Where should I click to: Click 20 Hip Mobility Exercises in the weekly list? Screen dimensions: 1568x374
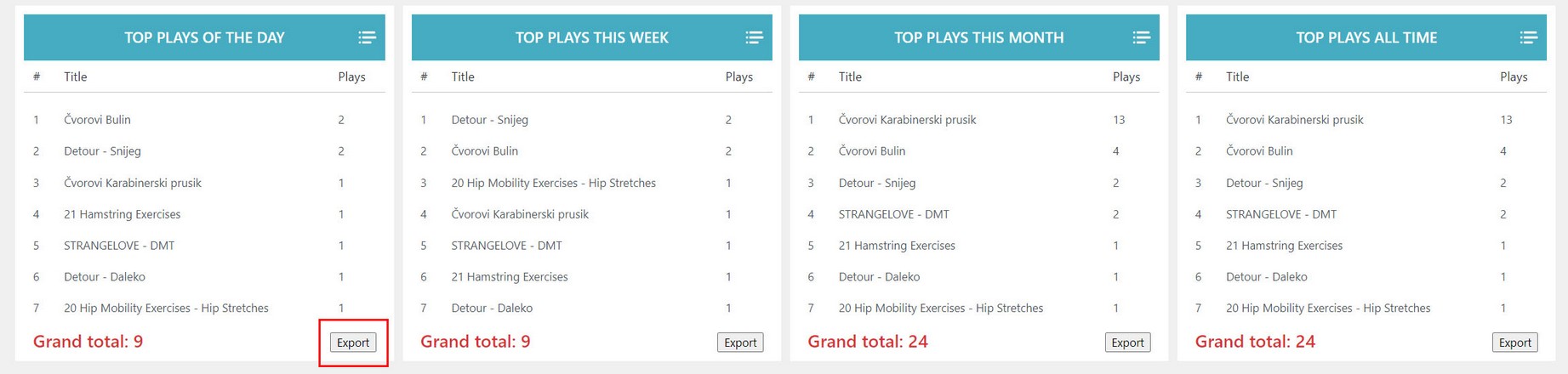[553, 183]
